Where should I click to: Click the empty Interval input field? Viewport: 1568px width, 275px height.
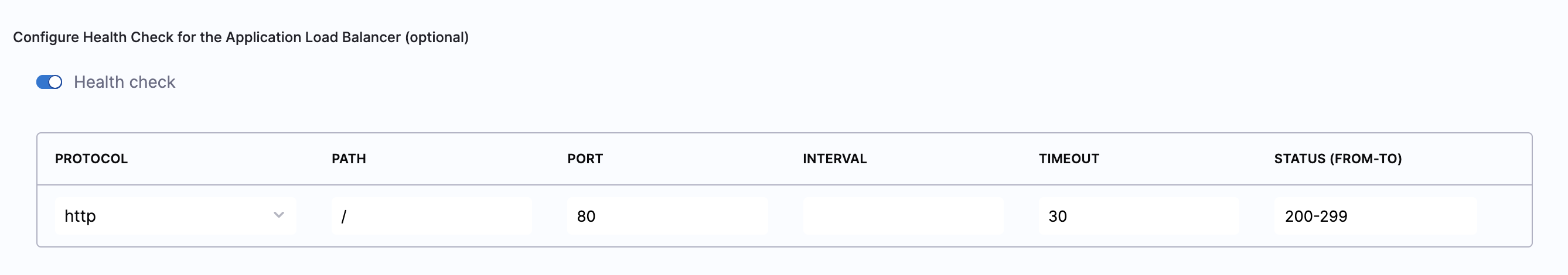903,216
